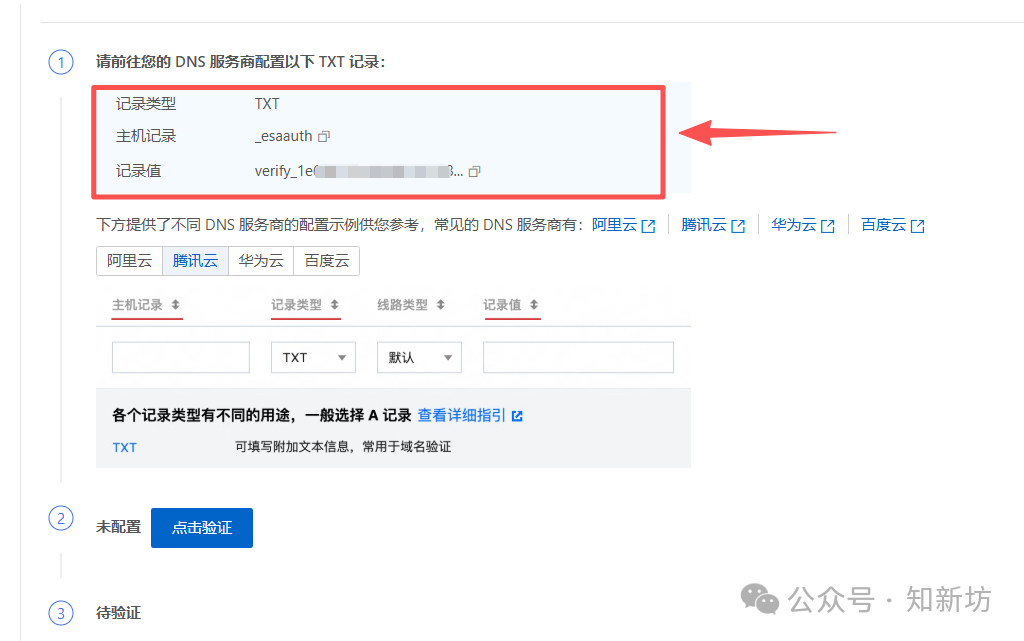Click the host record input field
This screenshot has height=641, width=1024.
(180, 357)
